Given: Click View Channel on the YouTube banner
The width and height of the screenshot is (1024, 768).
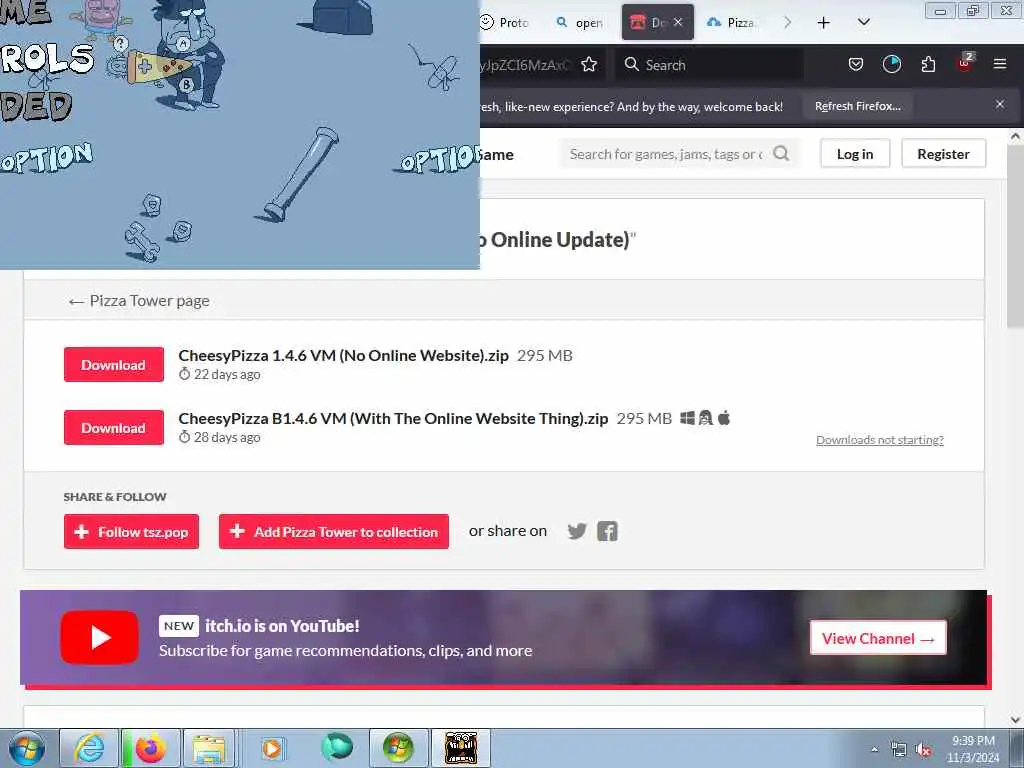Looking at the screenshot, I should pyautogui.click(x=878, y=638).
